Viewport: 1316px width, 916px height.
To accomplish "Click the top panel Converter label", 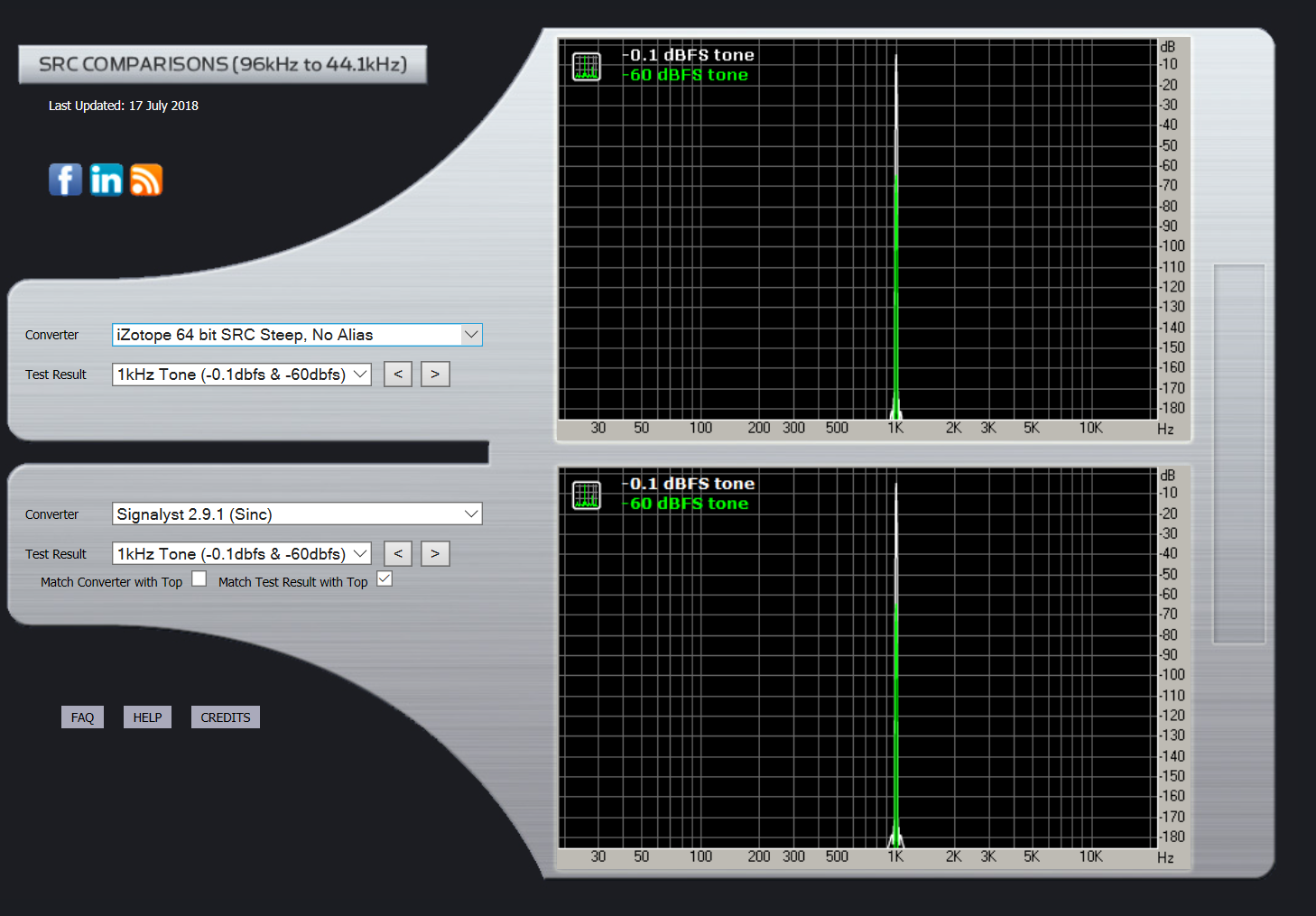I will (x=51, y=335).
